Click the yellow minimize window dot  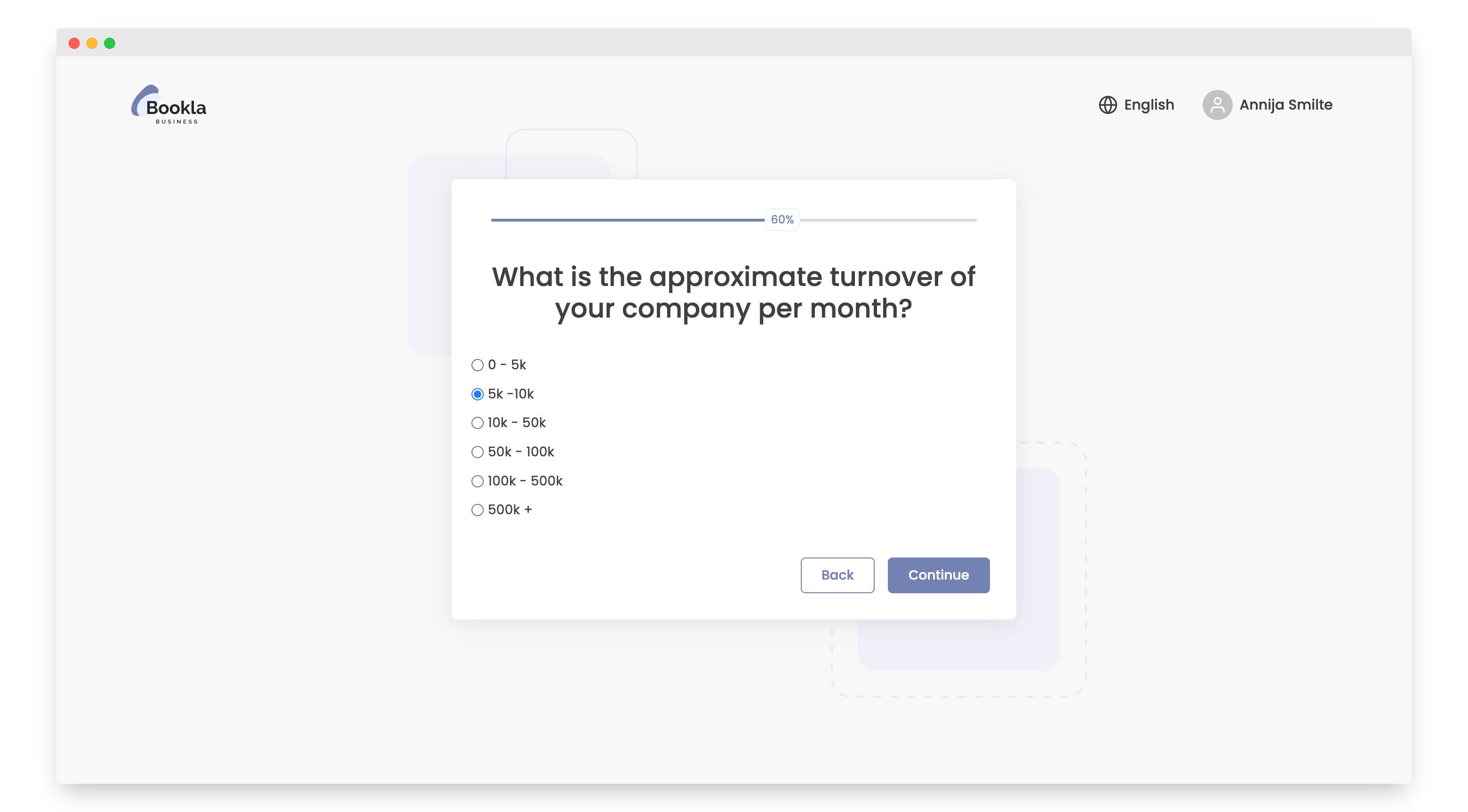(x=92, y=43)
